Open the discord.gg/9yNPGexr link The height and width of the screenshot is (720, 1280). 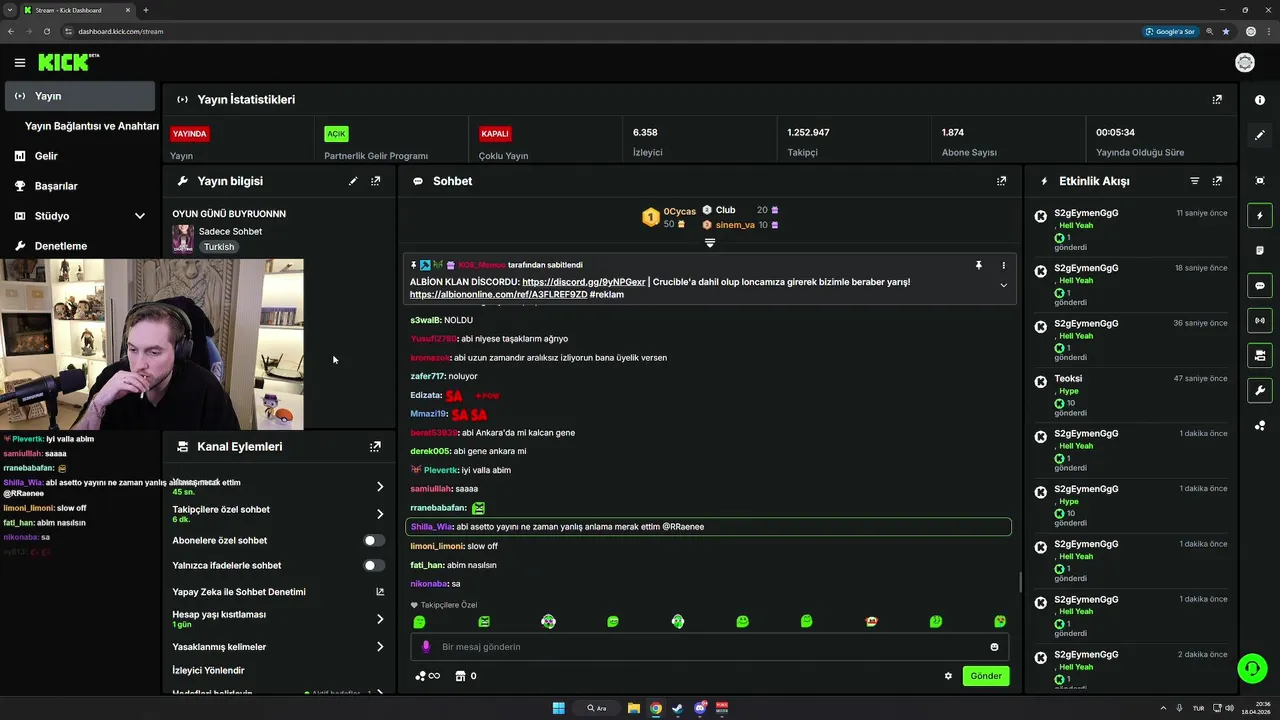tap(583, 282)
